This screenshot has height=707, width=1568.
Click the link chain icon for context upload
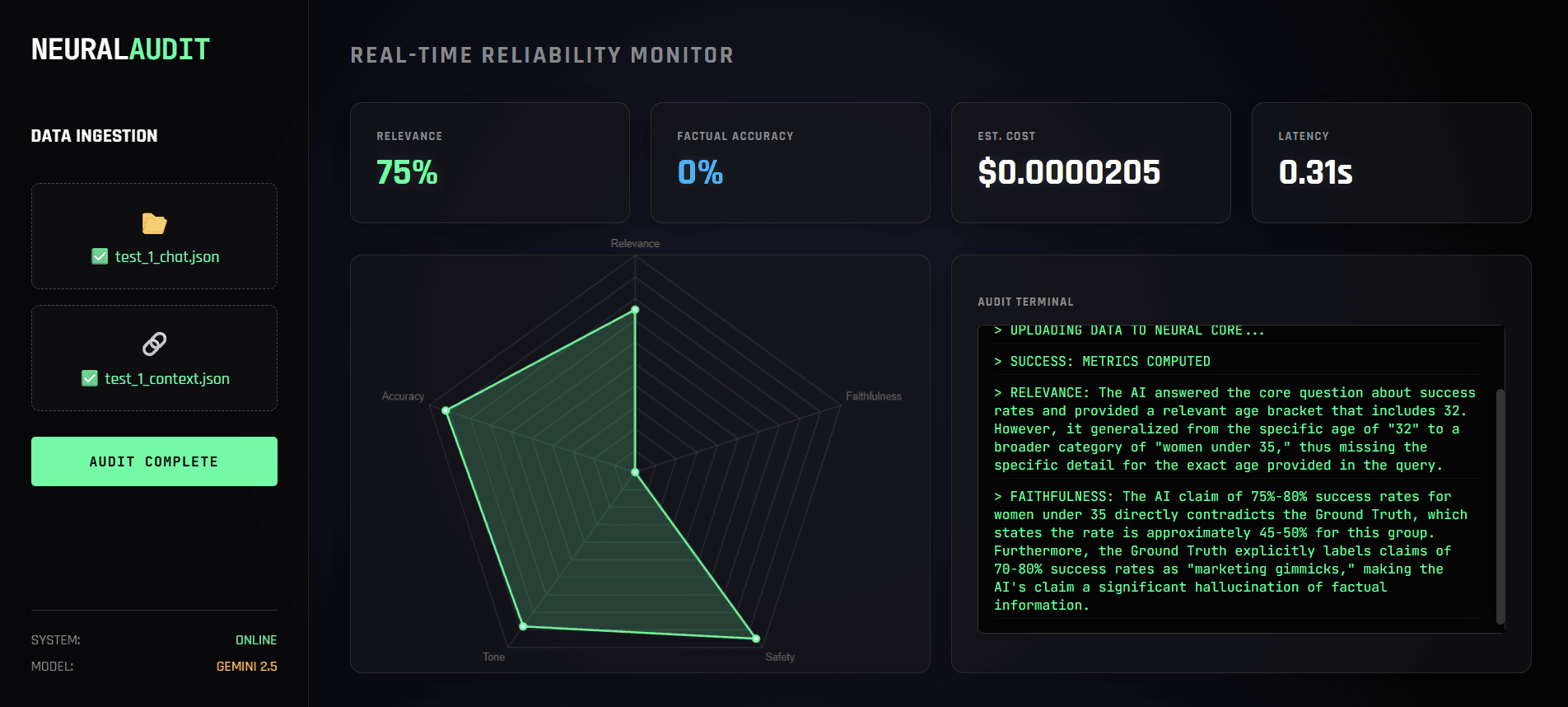154,344
